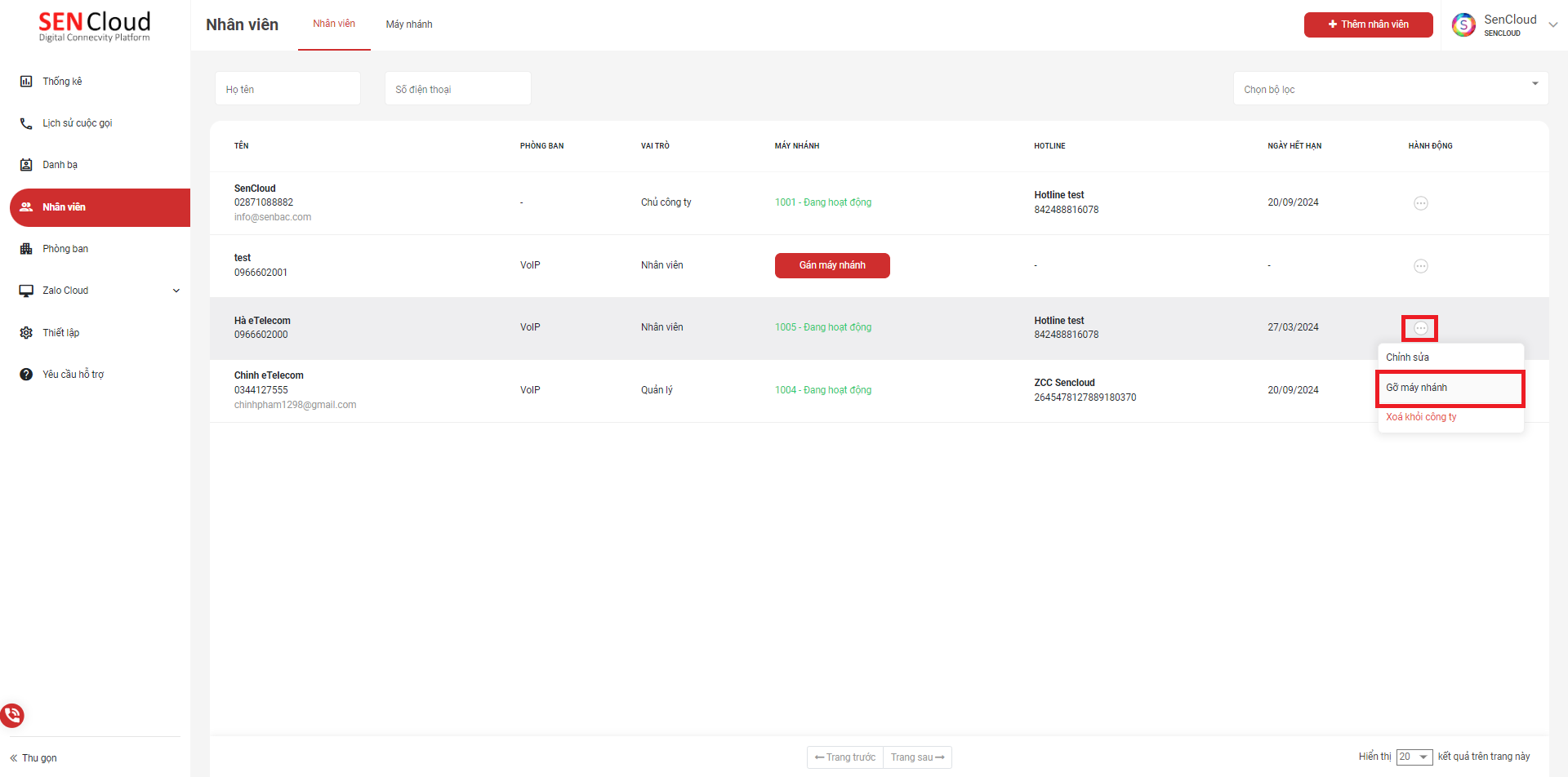Expand the Zalo Cloud sidebar submenu

[x=176, y=291]
